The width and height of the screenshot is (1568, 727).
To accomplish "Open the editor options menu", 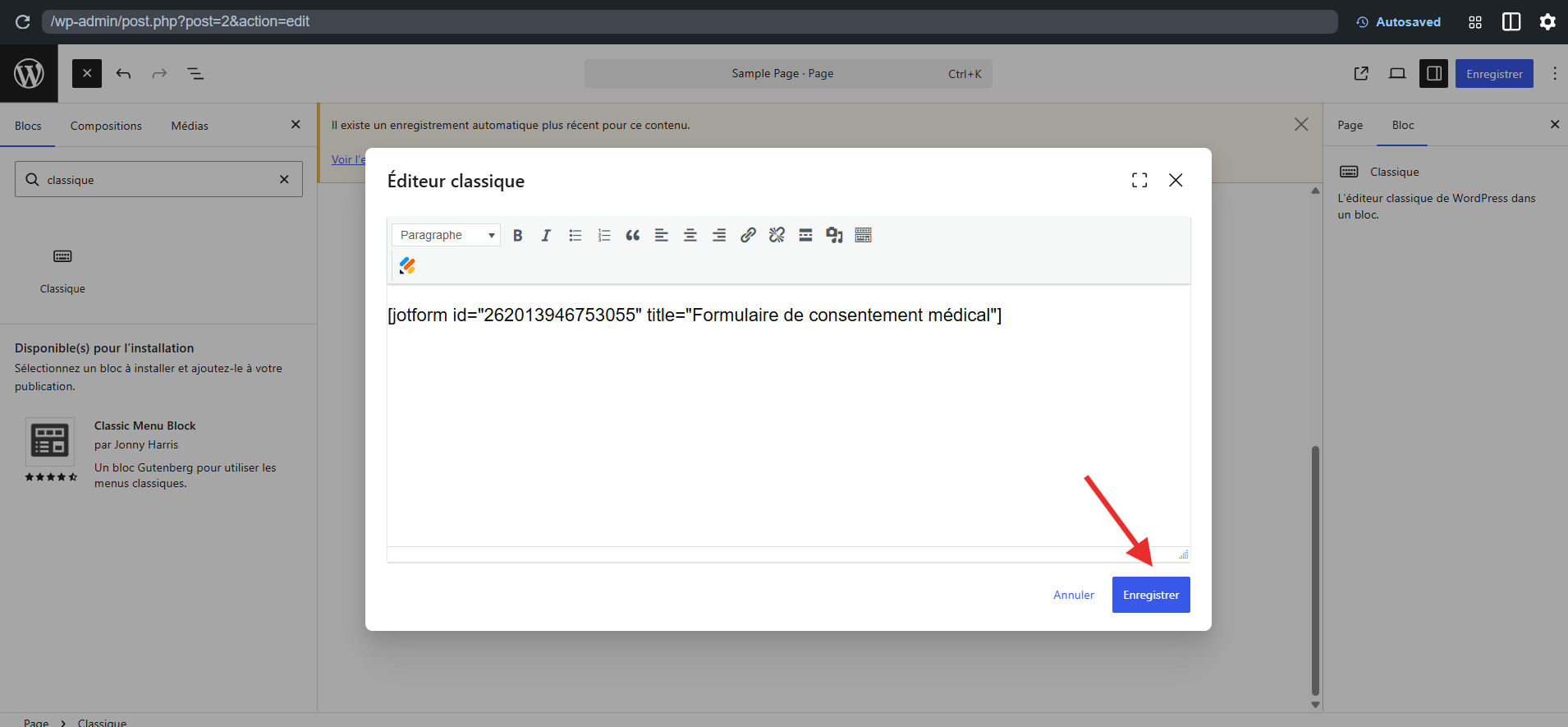I will [1554, 73].
